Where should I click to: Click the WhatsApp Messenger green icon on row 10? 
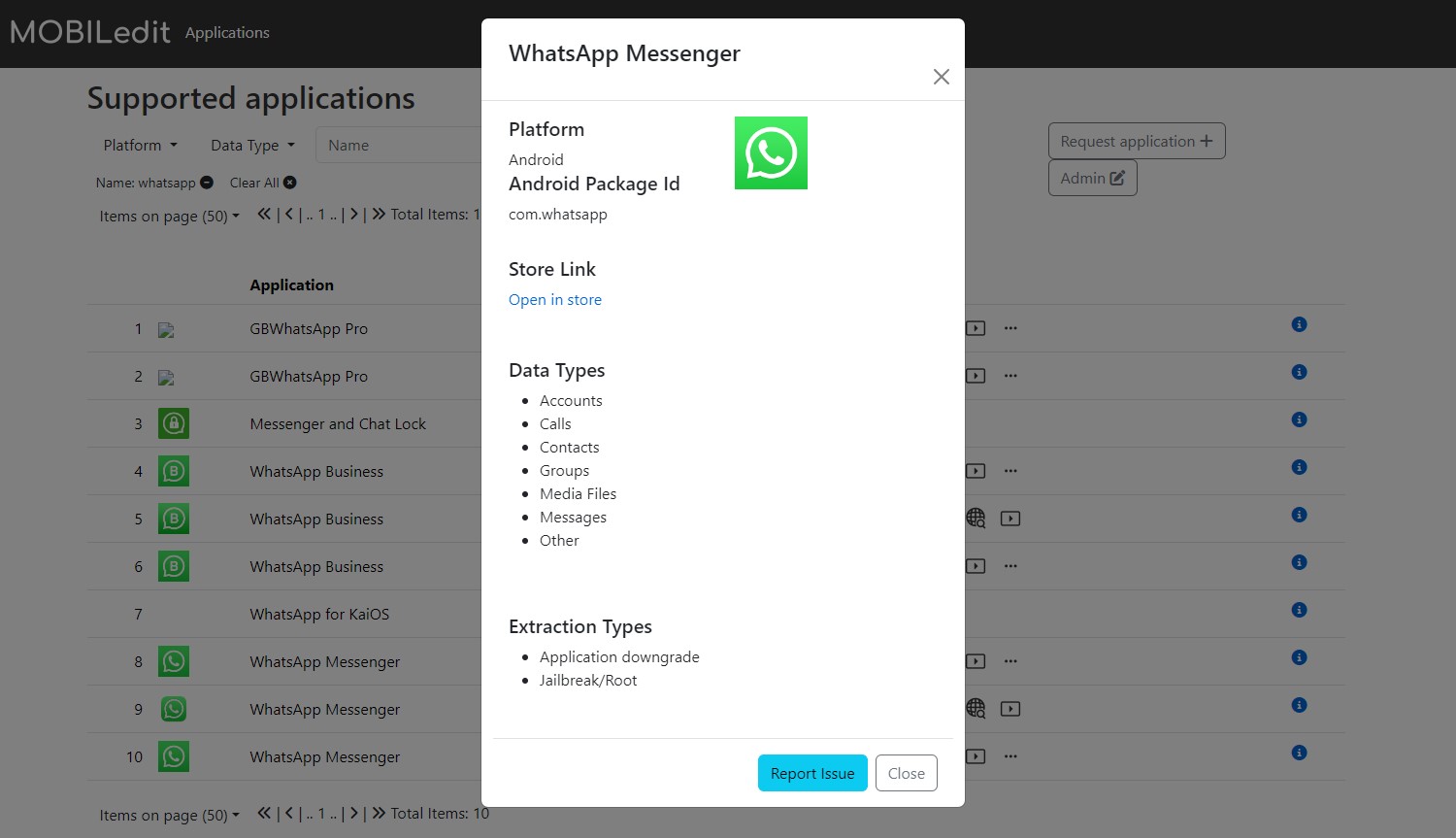click(x=173, y=756)
